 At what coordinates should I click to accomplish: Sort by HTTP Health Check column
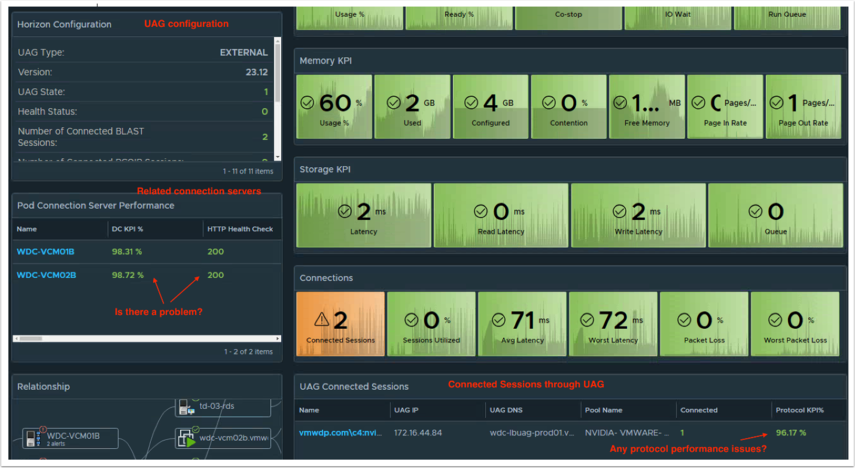coord(239,229)
